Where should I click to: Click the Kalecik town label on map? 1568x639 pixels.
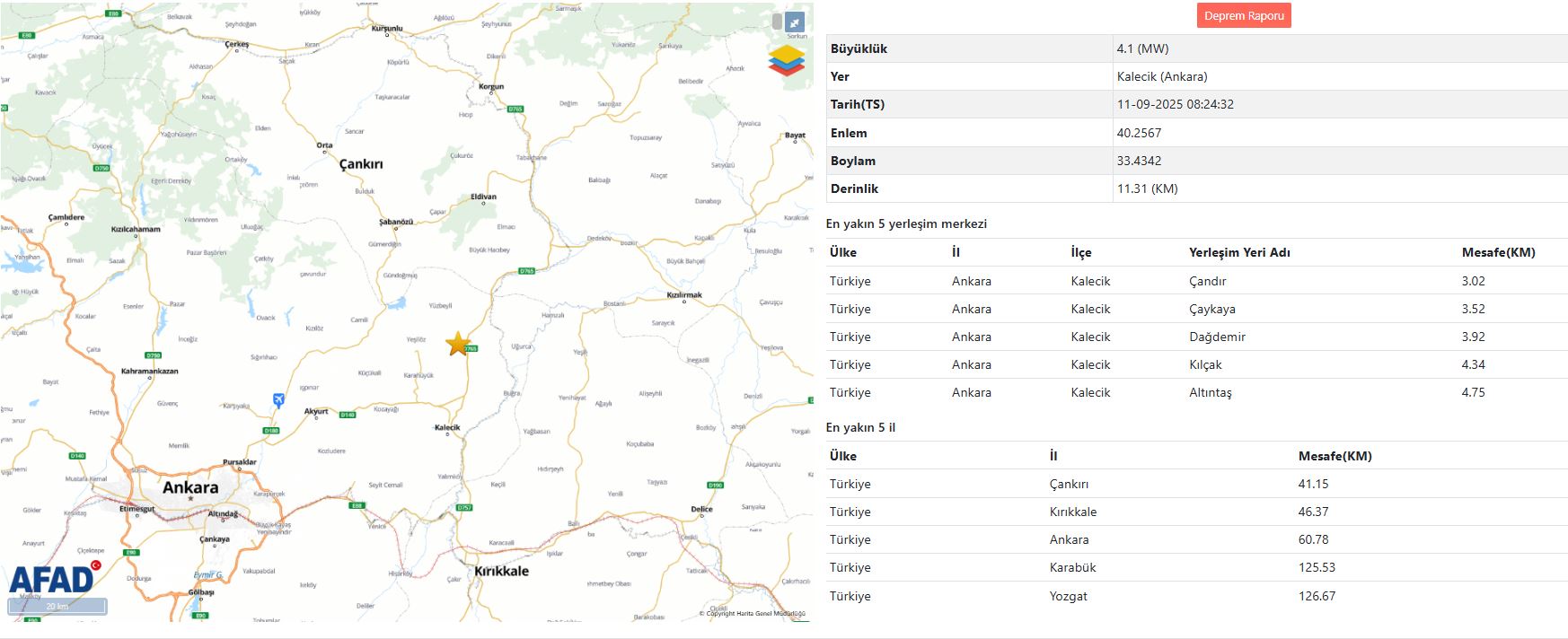(447, 427)
